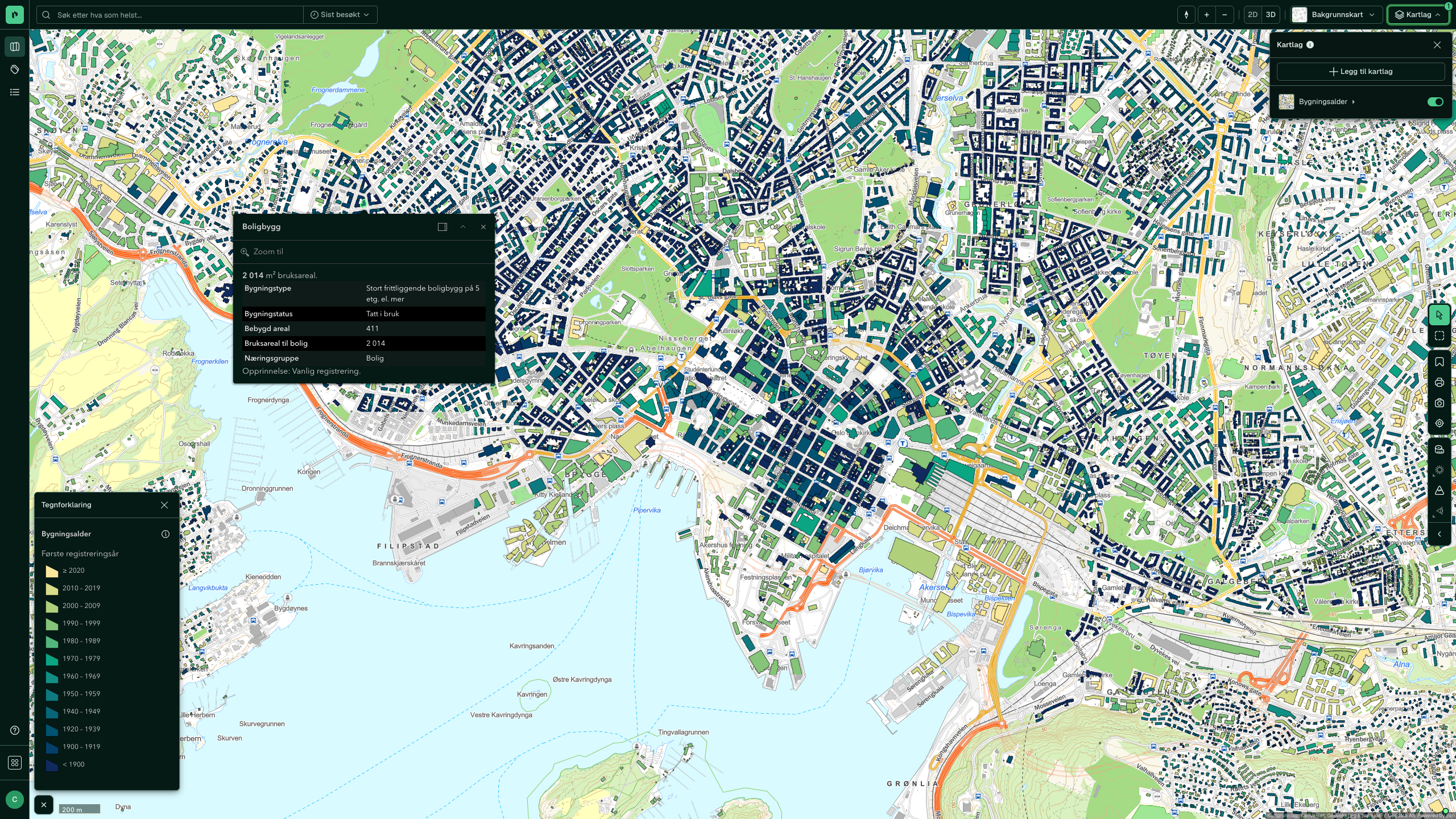The height and width of the screenshot is (819, 1456).
Task: Click the print map icon
Action: (x=1440, y=382)
